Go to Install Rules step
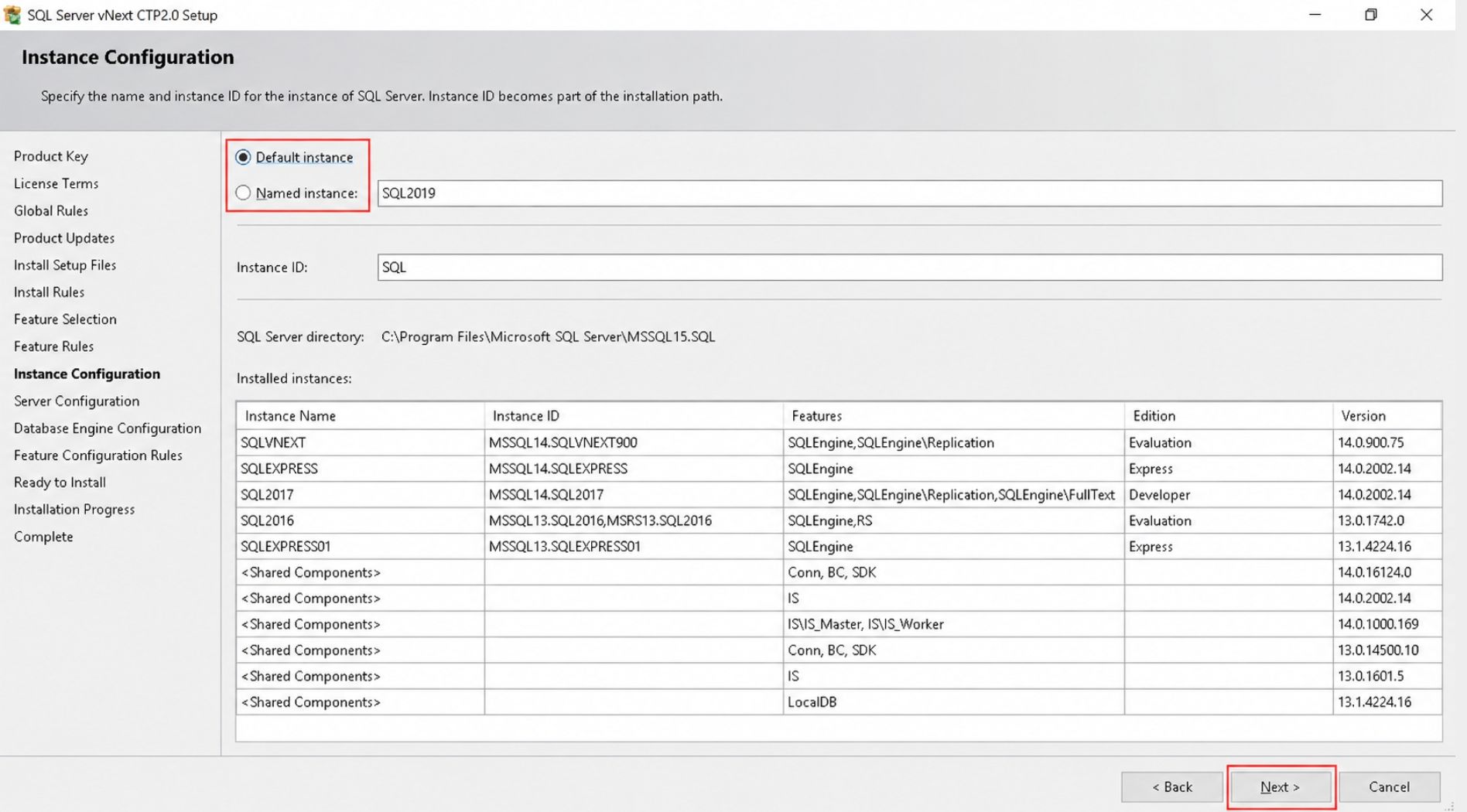The width and height of the screenshot is (1467, 812). pos(49,292)
